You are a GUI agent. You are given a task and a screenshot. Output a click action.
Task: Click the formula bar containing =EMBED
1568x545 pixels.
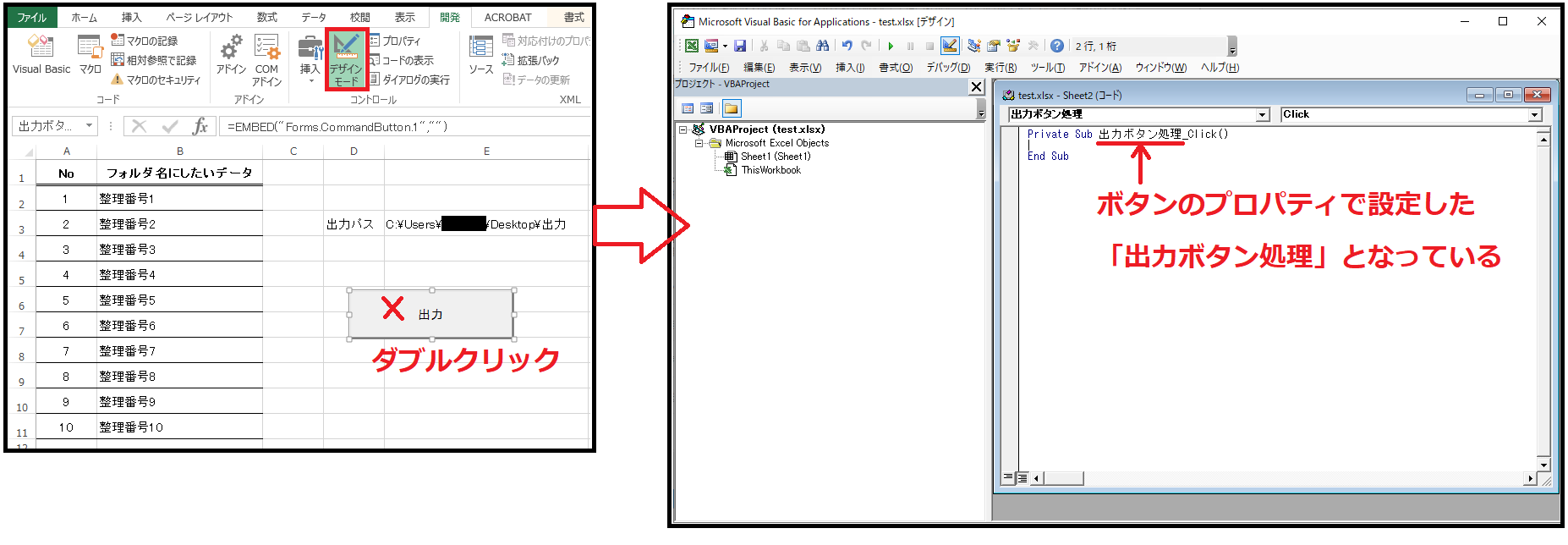point(406,127)
